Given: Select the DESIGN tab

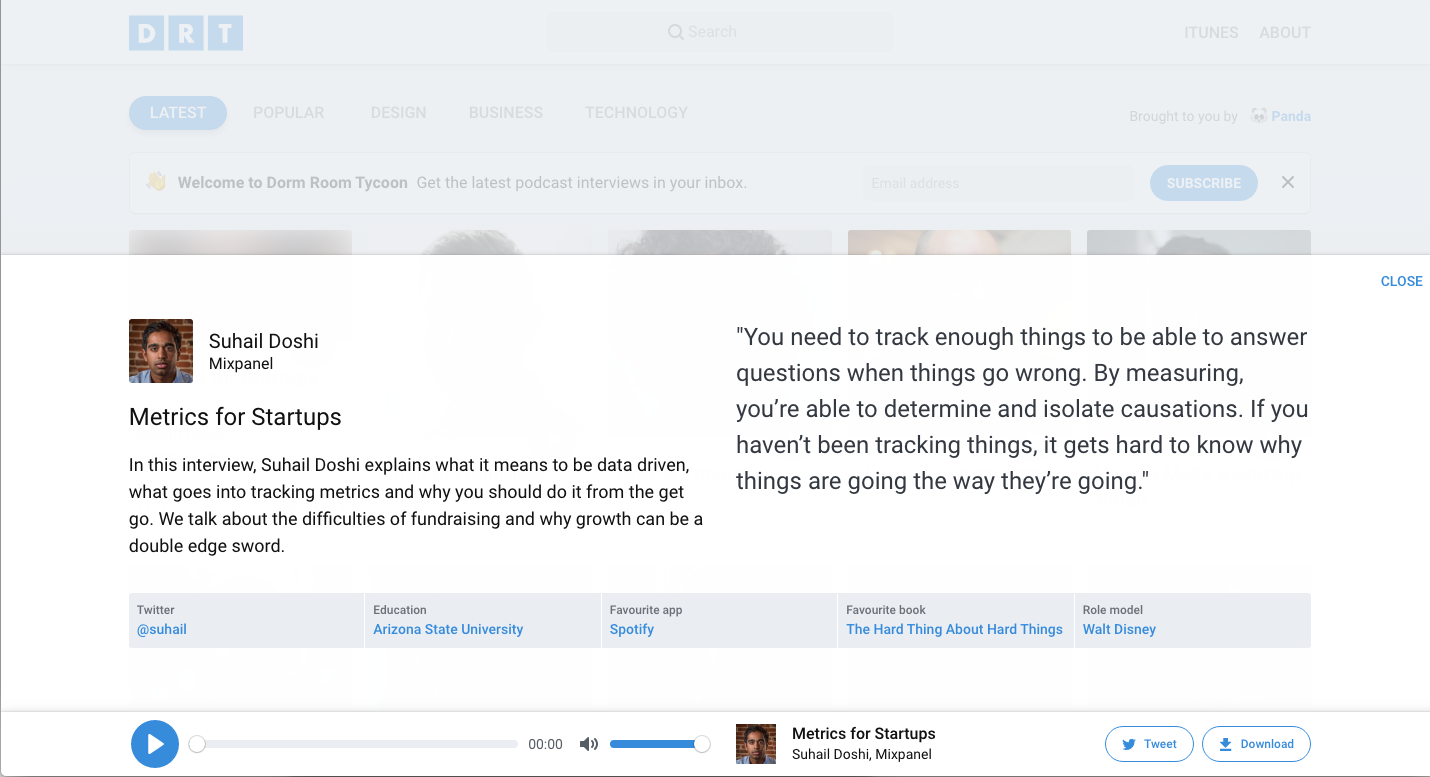Looking at the screenshot, I should 398,113.
